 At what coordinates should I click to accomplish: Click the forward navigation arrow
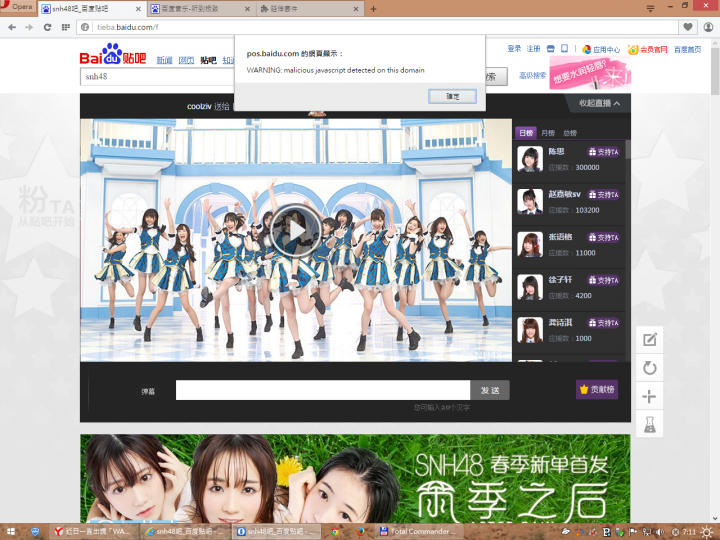[29, 27]
